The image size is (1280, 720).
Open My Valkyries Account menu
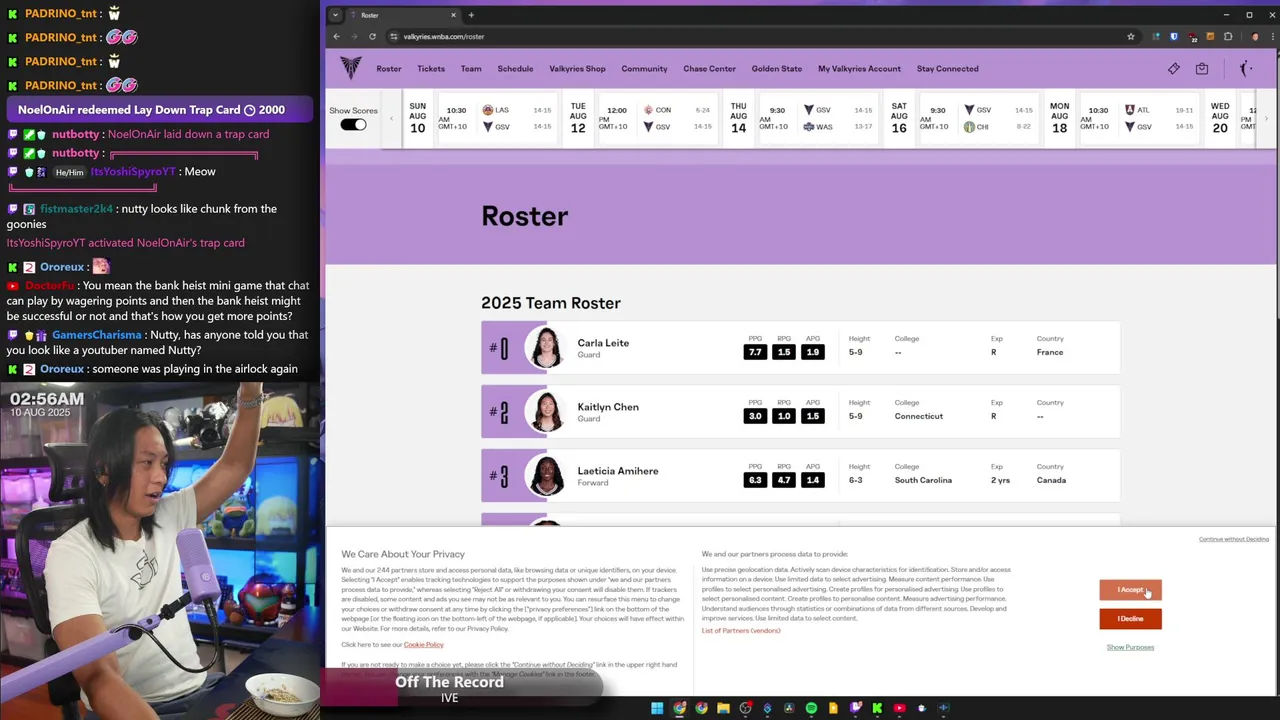(859, 69)
